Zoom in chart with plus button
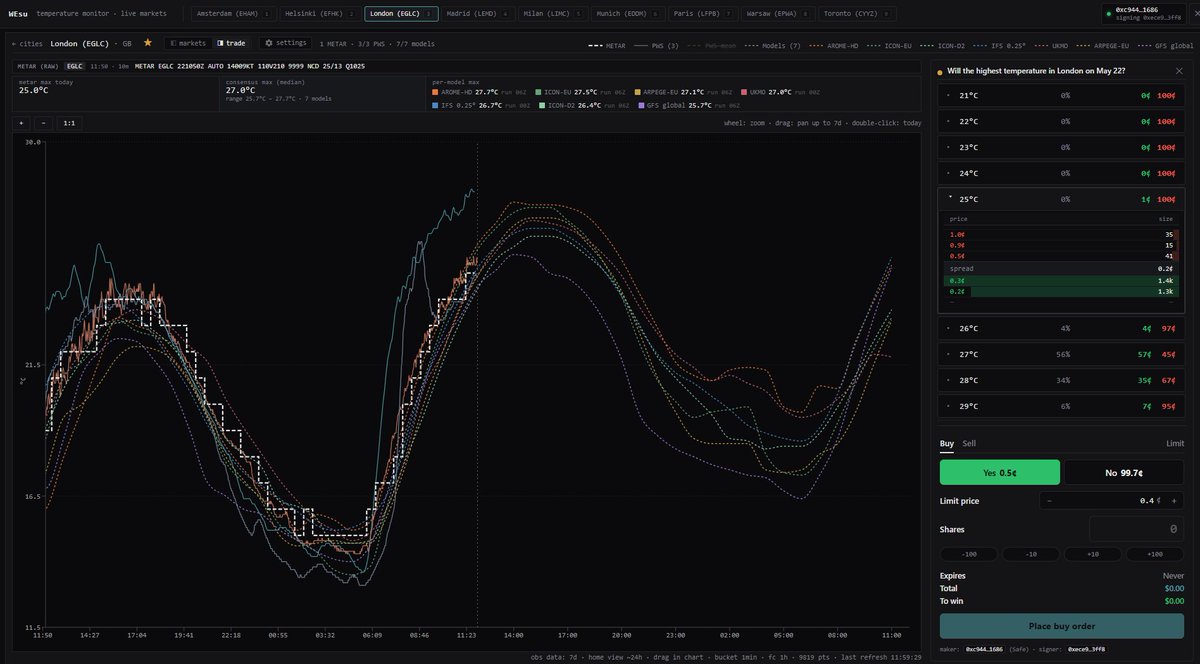The width and height of the screenshot is (1200, 664). point(21,123)
